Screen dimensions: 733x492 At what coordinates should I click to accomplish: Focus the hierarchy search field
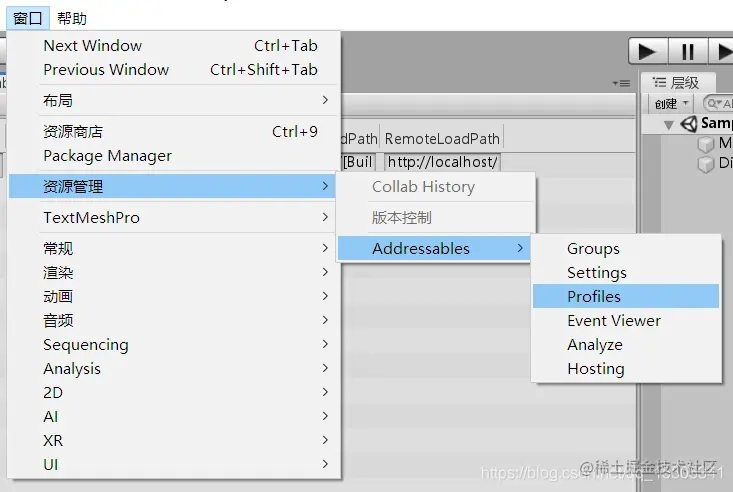718,103
